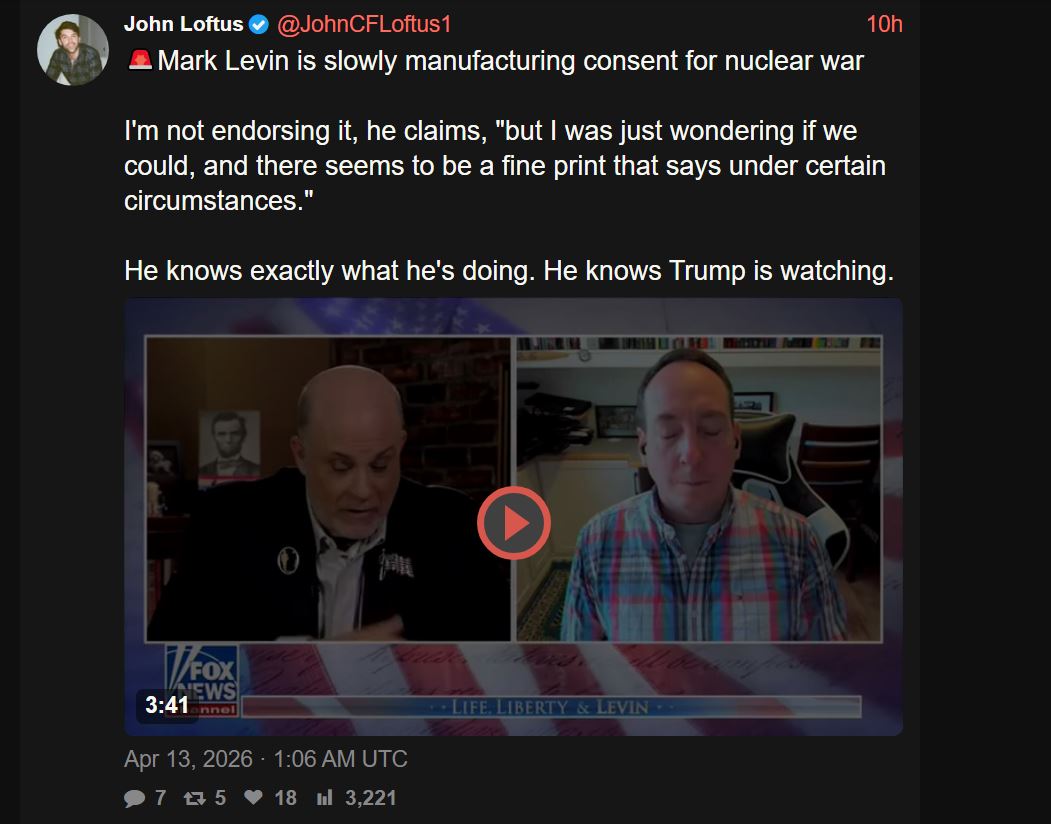Open John Loftus profile avatar

[x=72, y=50]
